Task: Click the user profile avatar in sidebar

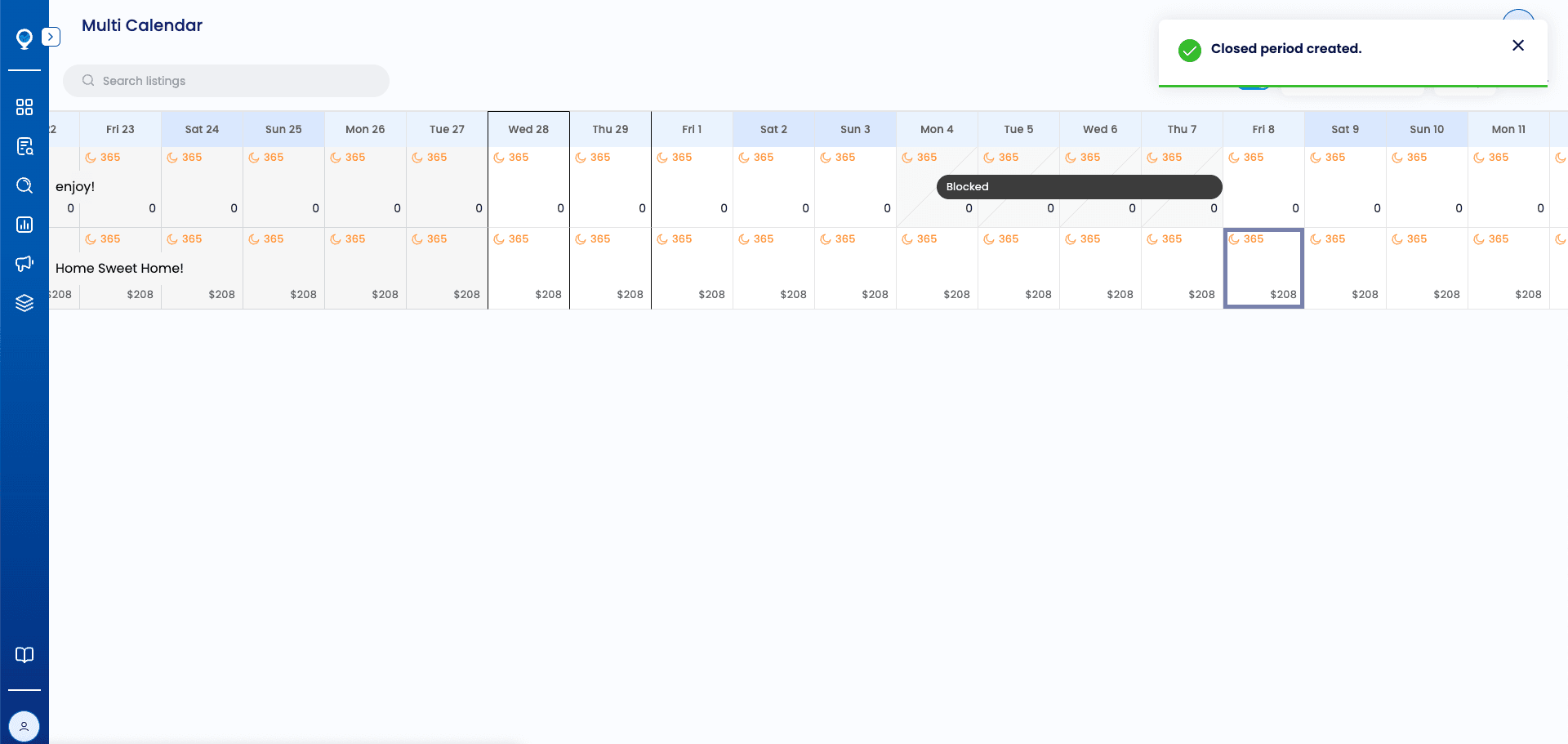Action: [x=24, y=725]
